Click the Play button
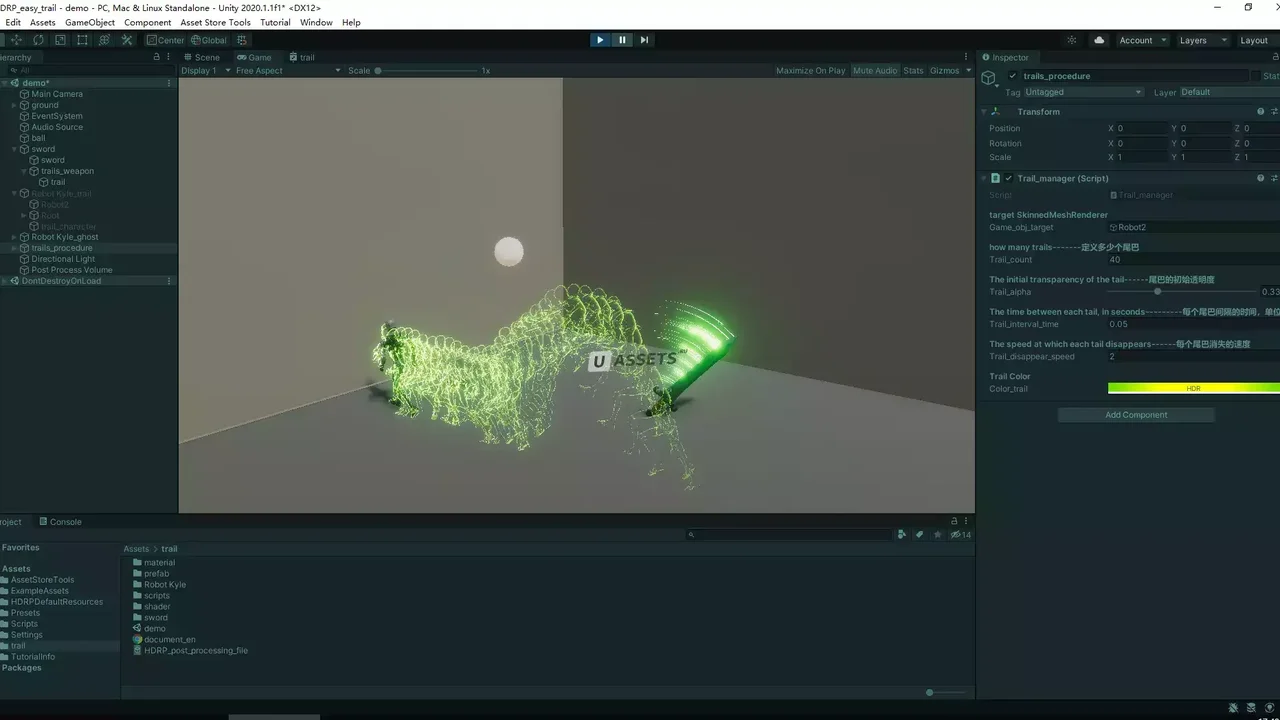This screenshot has width=1280, height=720. pyautogui.click(x=600, y=40)
